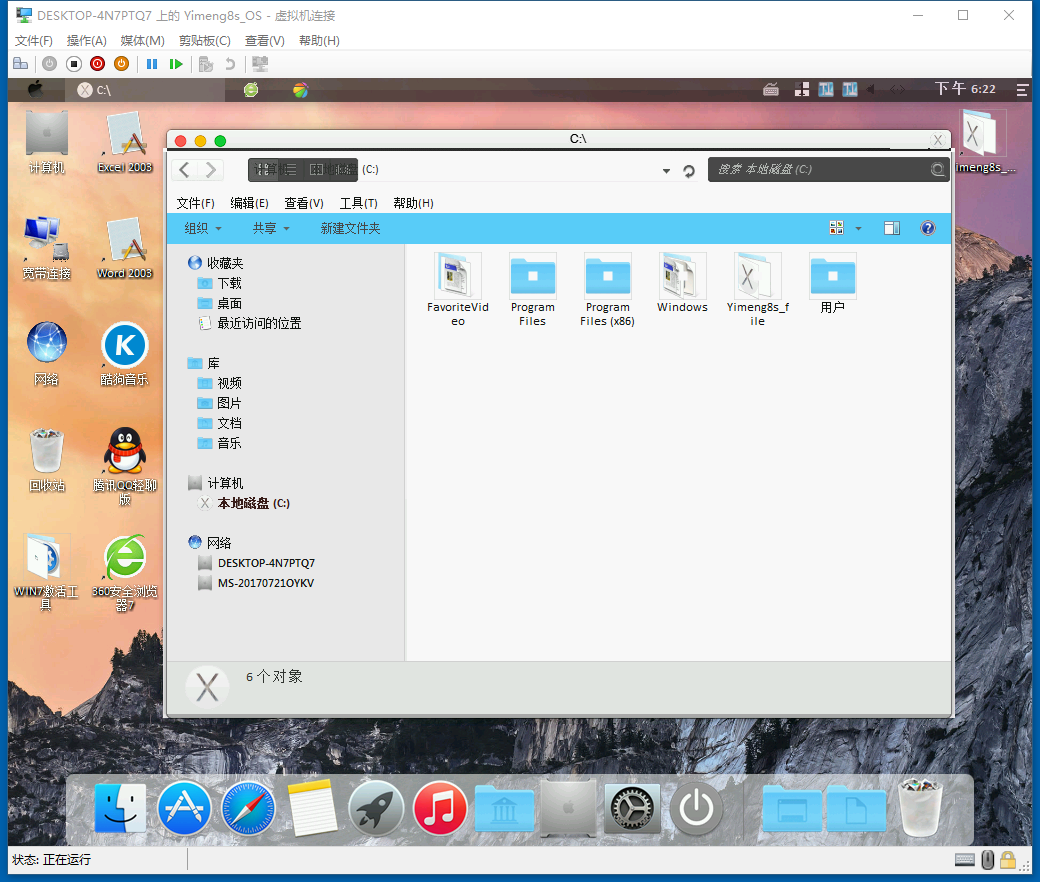Refresh the C: drive address bar
Screen dimensions: 1040x882
coord(689,171)
